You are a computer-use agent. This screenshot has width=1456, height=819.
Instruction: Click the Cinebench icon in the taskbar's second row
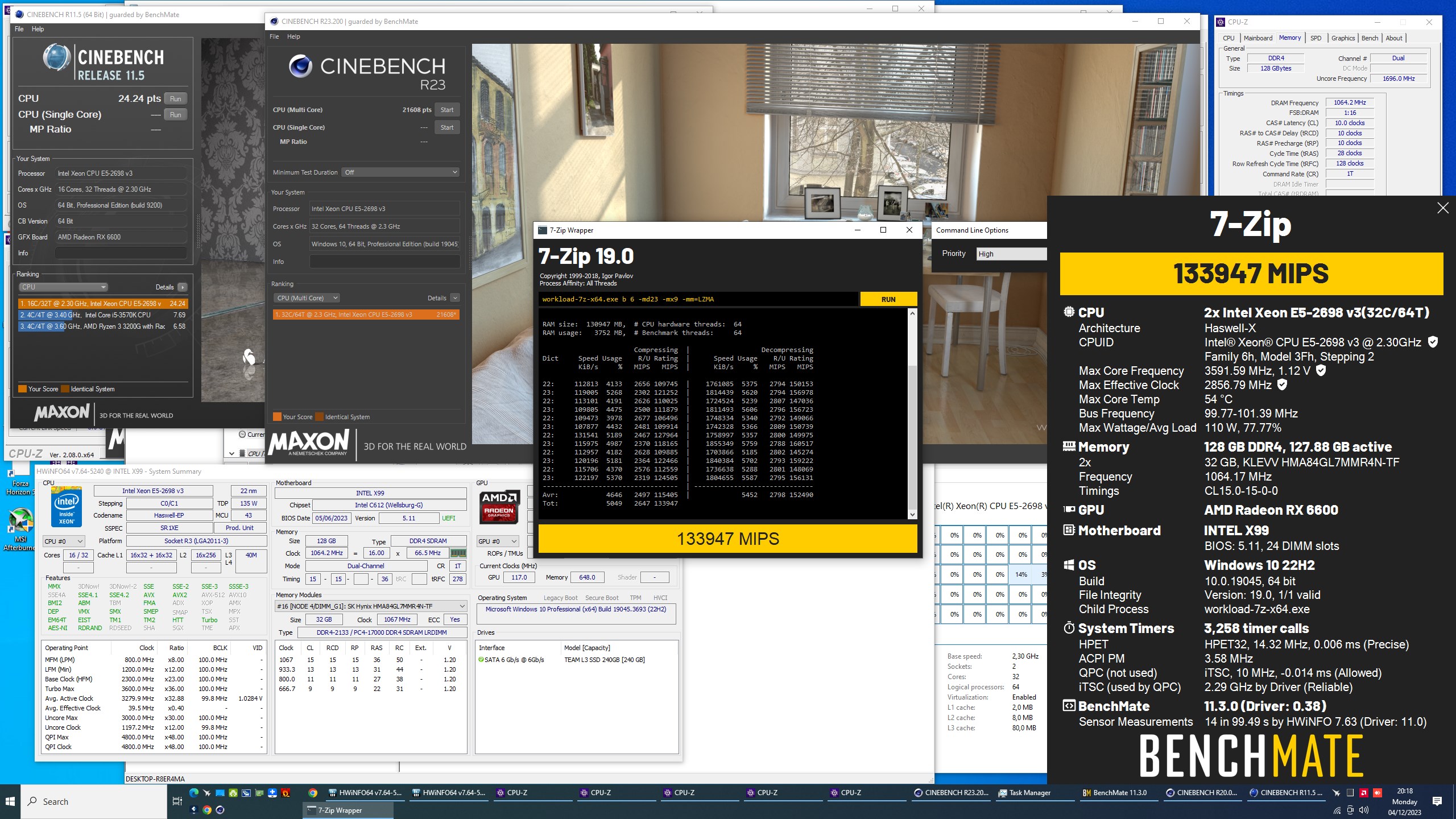click(x=220, y=810)
